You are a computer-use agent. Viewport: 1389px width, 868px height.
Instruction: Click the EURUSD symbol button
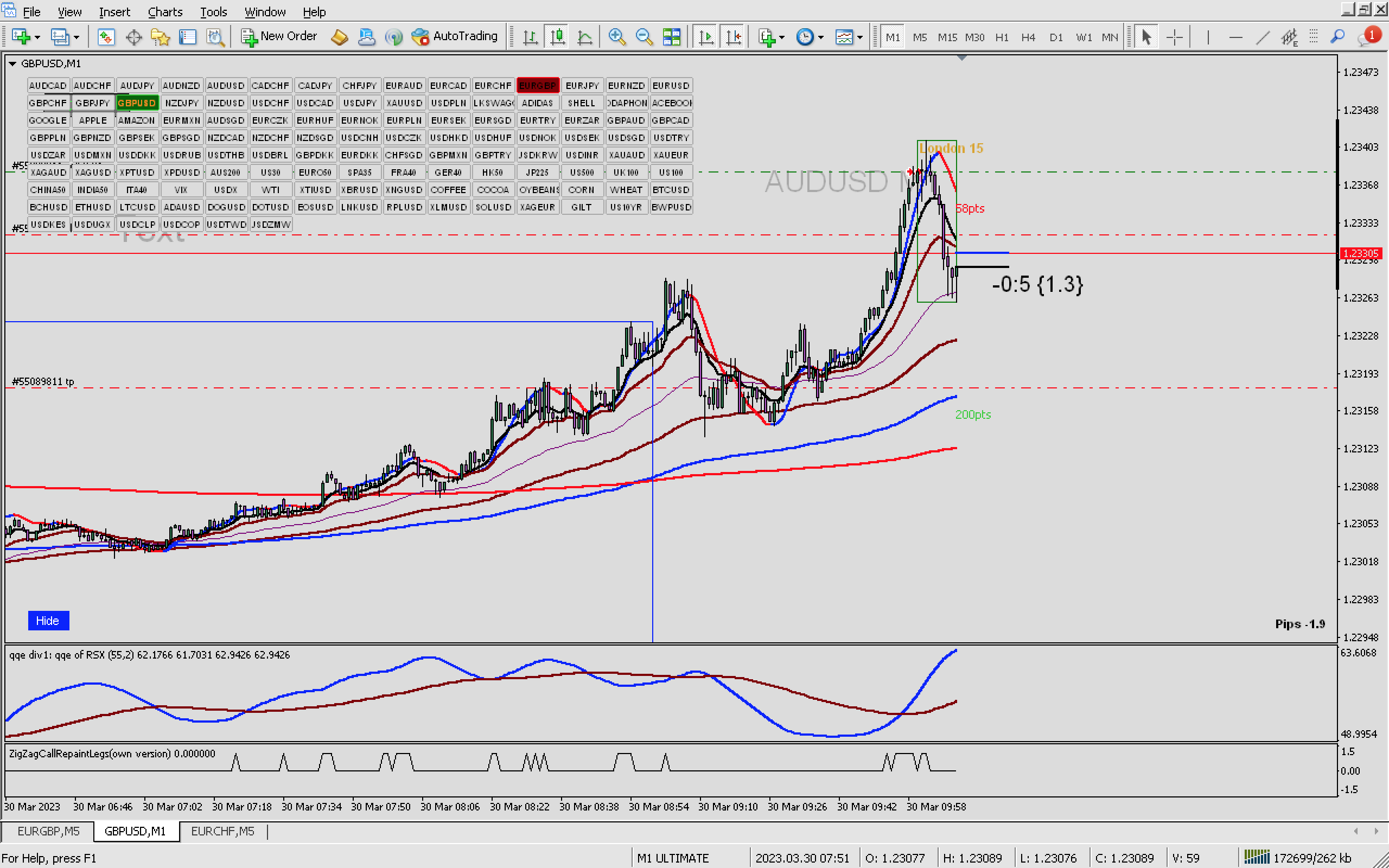point(671,86)
